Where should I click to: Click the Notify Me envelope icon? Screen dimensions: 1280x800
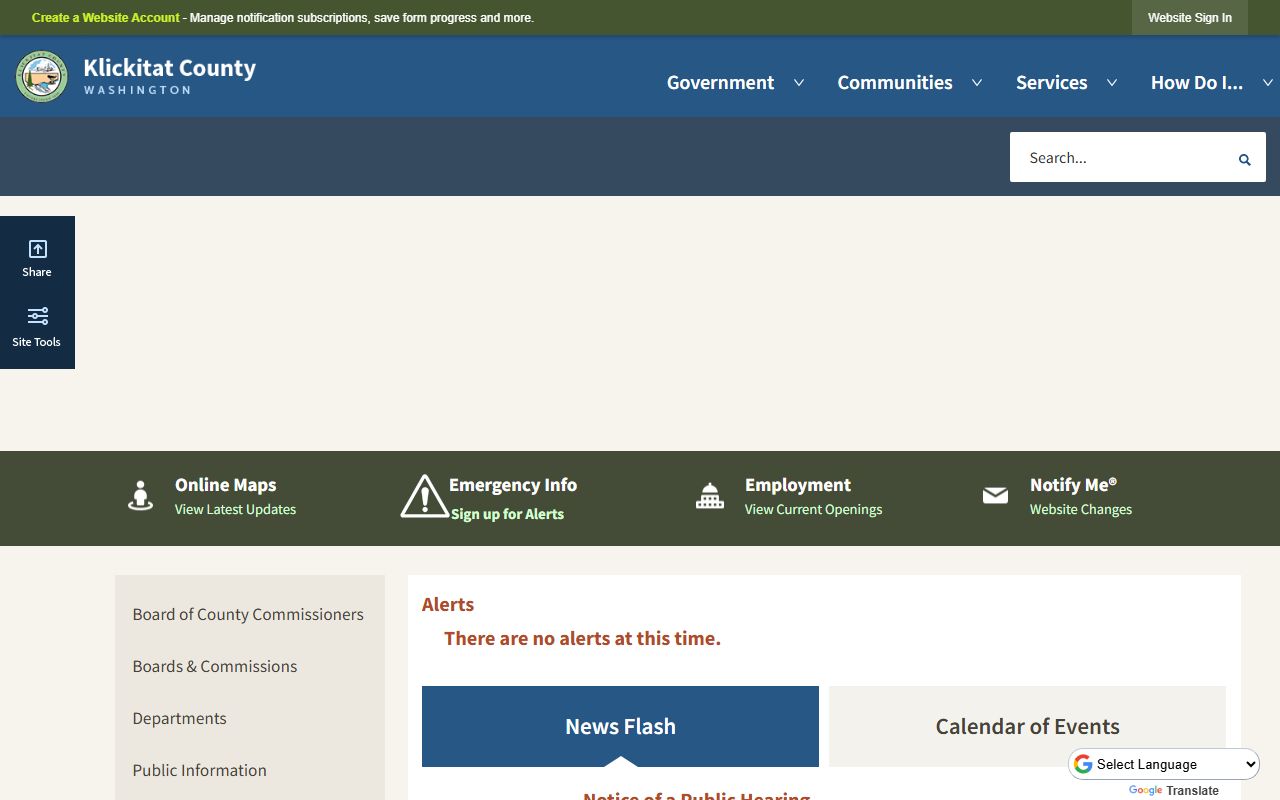pyautogui.click(x=995, y=495)
